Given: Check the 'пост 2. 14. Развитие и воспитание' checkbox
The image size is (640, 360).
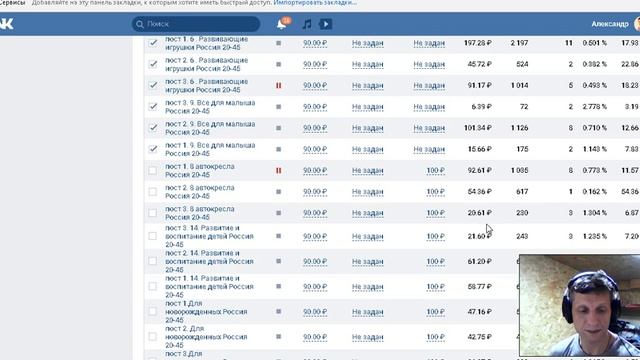Looking at the screenshot, I should click(x=153, y=261).
